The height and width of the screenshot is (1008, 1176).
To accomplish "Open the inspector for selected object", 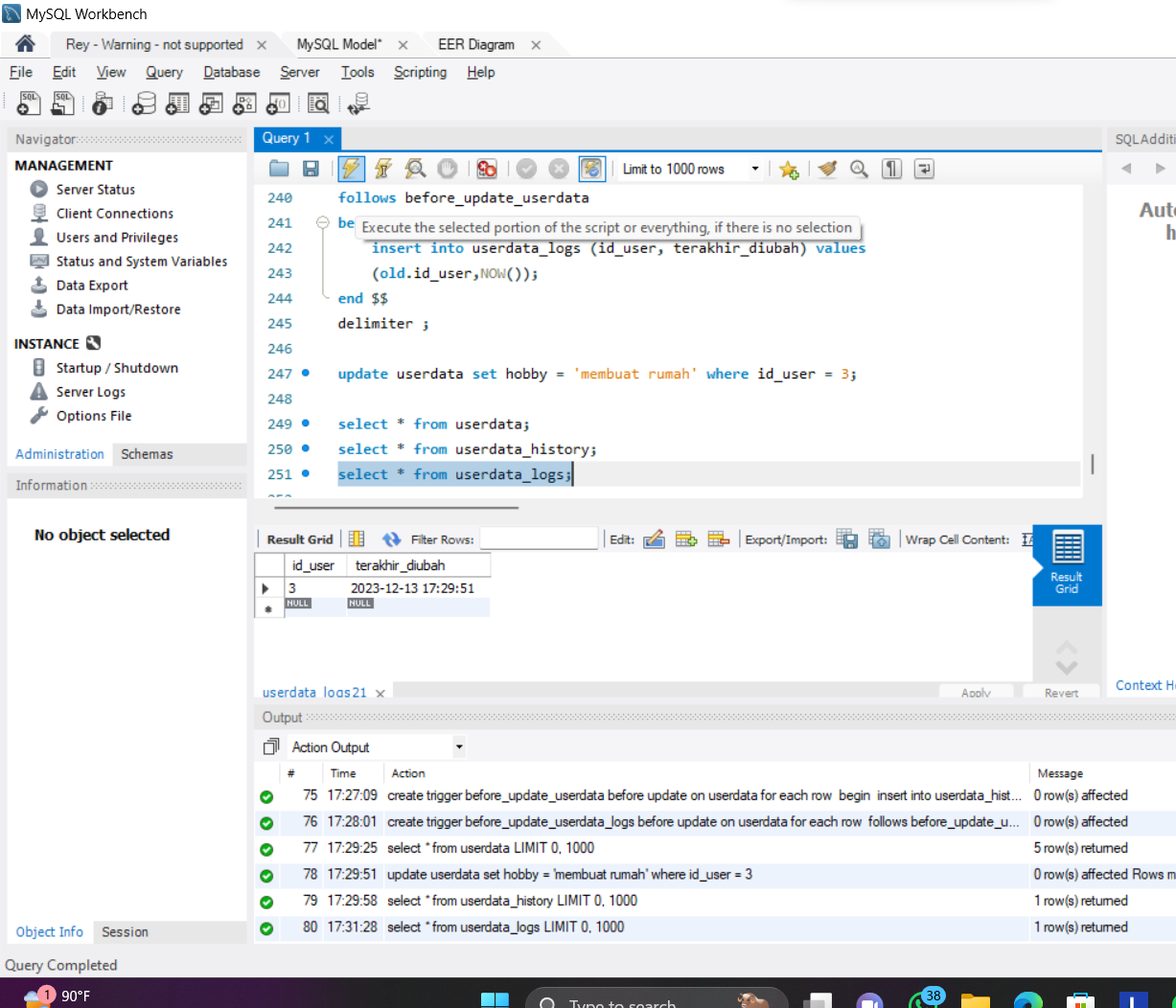I will (x=103, y=103).
